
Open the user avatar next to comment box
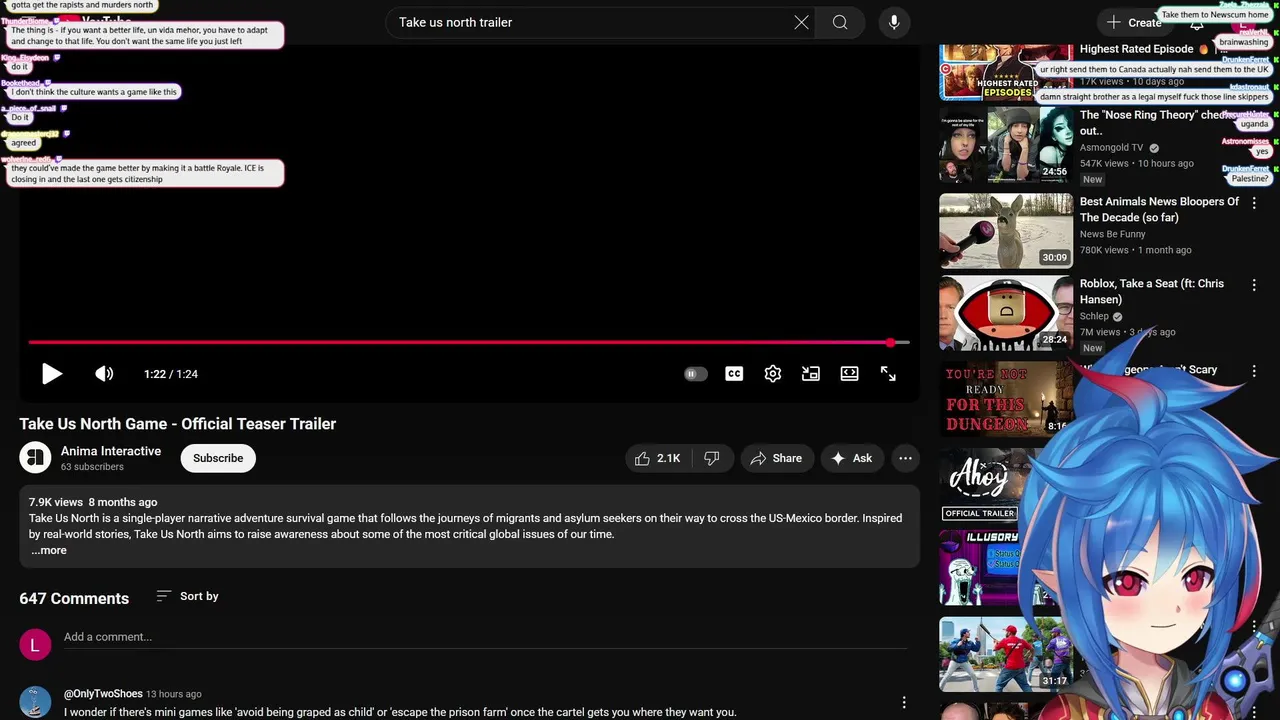pos(35,645)
